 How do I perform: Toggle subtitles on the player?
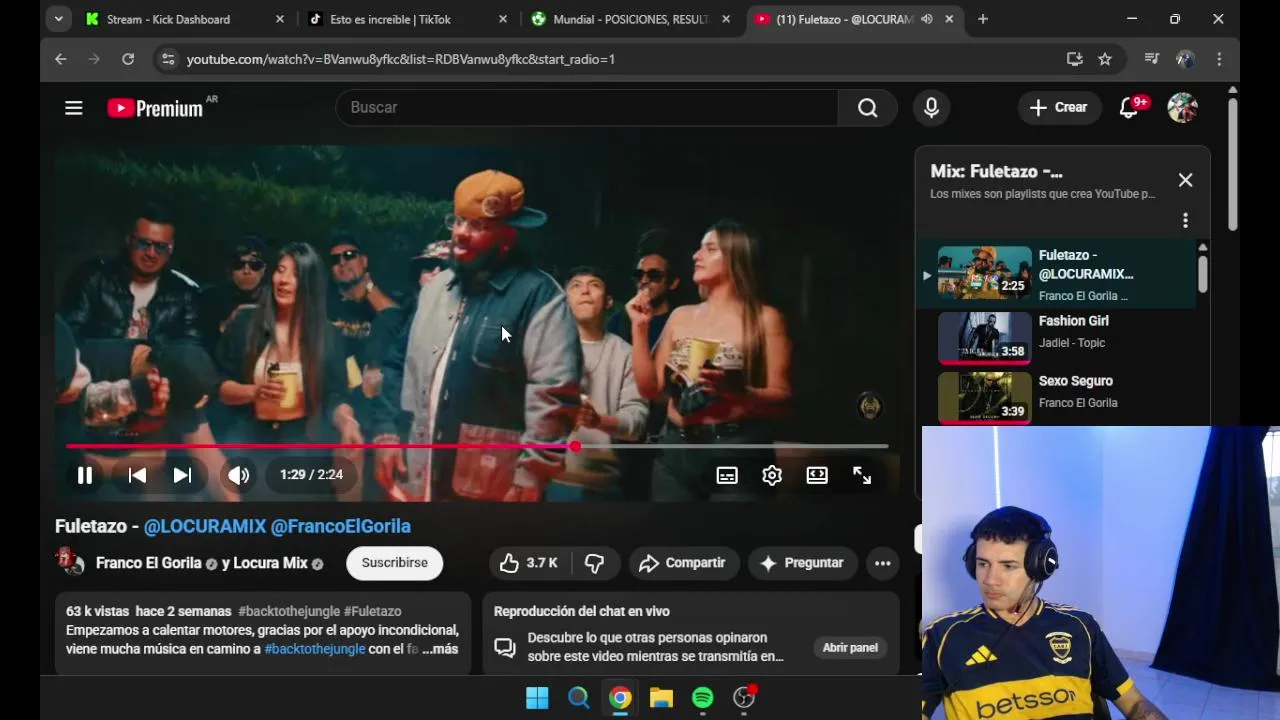727,476
